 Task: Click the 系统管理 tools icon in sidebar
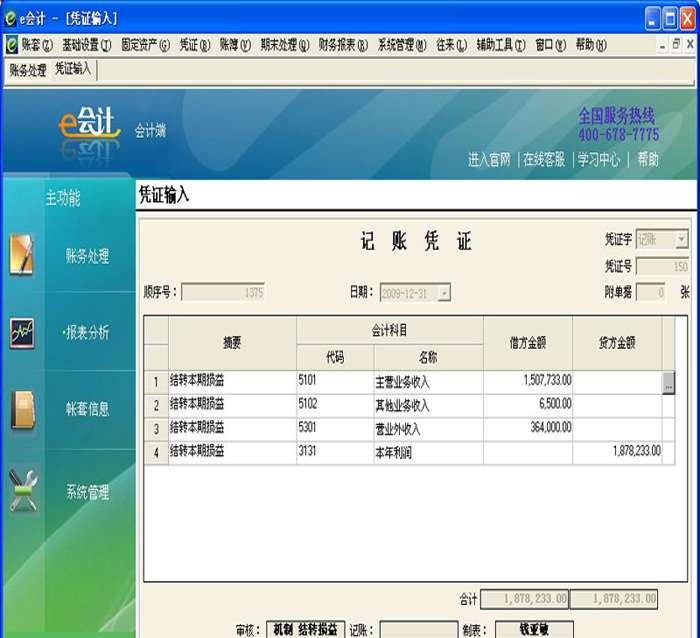(x=23, y=490)
